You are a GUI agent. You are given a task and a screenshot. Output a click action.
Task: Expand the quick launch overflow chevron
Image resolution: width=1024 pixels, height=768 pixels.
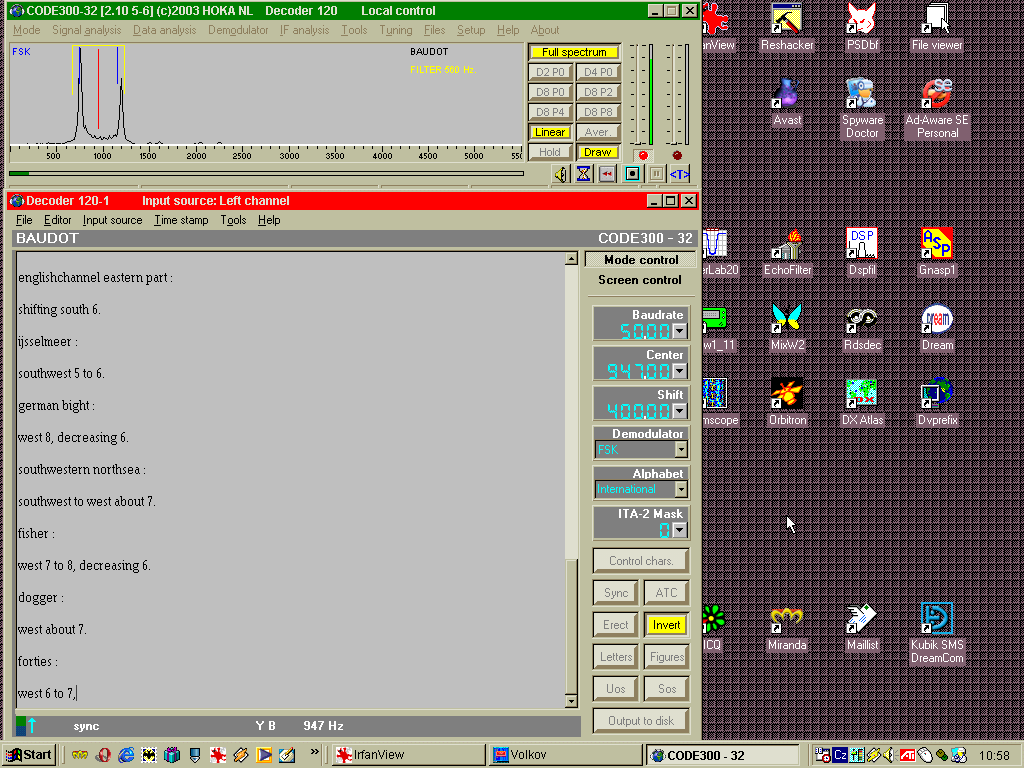click(x=314, y=752)
